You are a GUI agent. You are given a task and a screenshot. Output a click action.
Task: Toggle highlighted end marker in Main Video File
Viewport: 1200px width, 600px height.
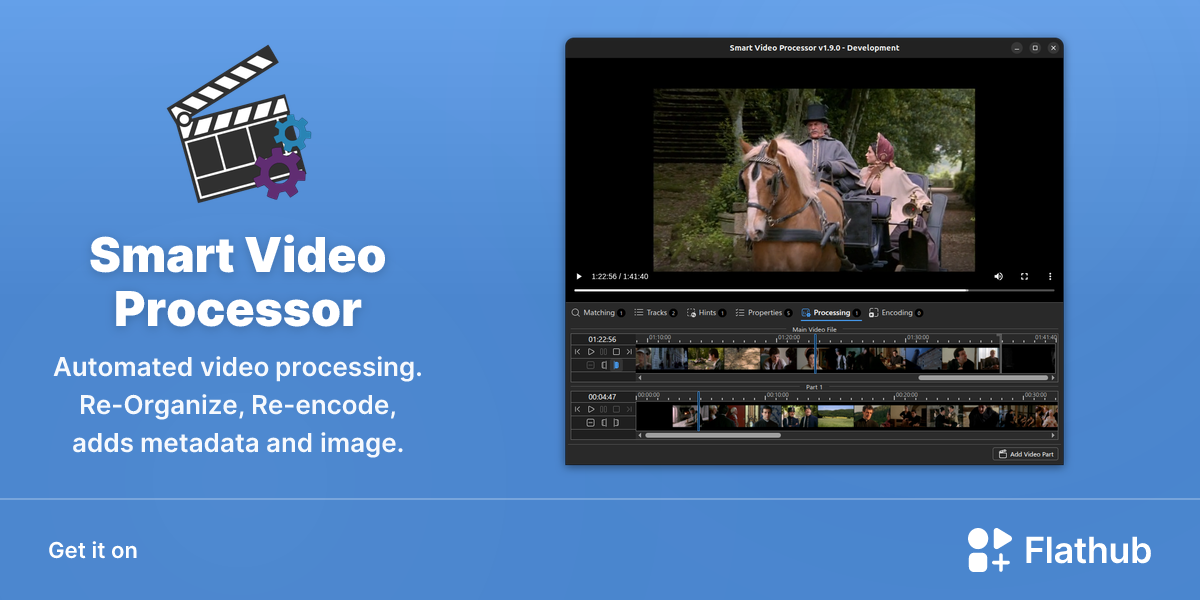616,365
